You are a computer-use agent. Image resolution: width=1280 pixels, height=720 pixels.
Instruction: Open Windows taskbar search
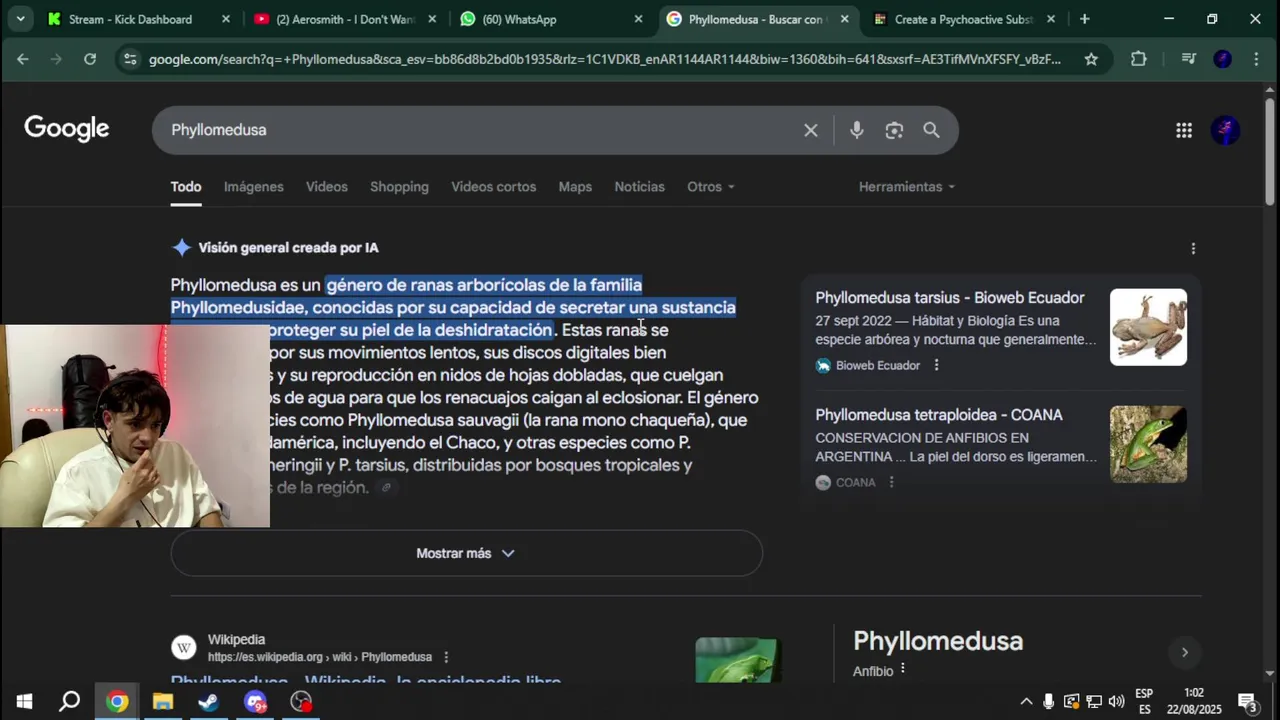coord(69,702)
